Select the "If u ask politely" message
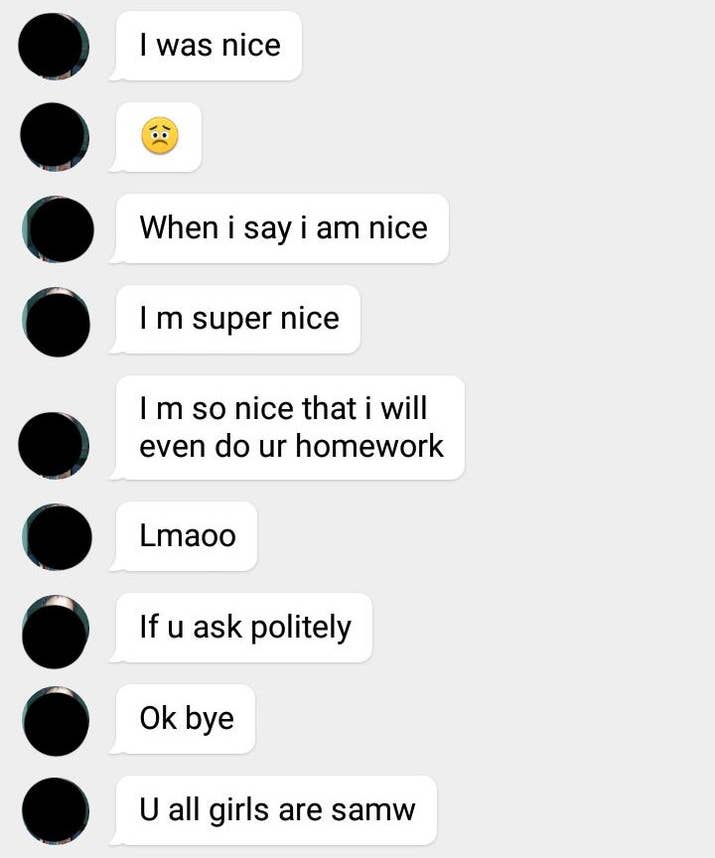This screenshot has width=715, height=858. [x=245, y=628]
